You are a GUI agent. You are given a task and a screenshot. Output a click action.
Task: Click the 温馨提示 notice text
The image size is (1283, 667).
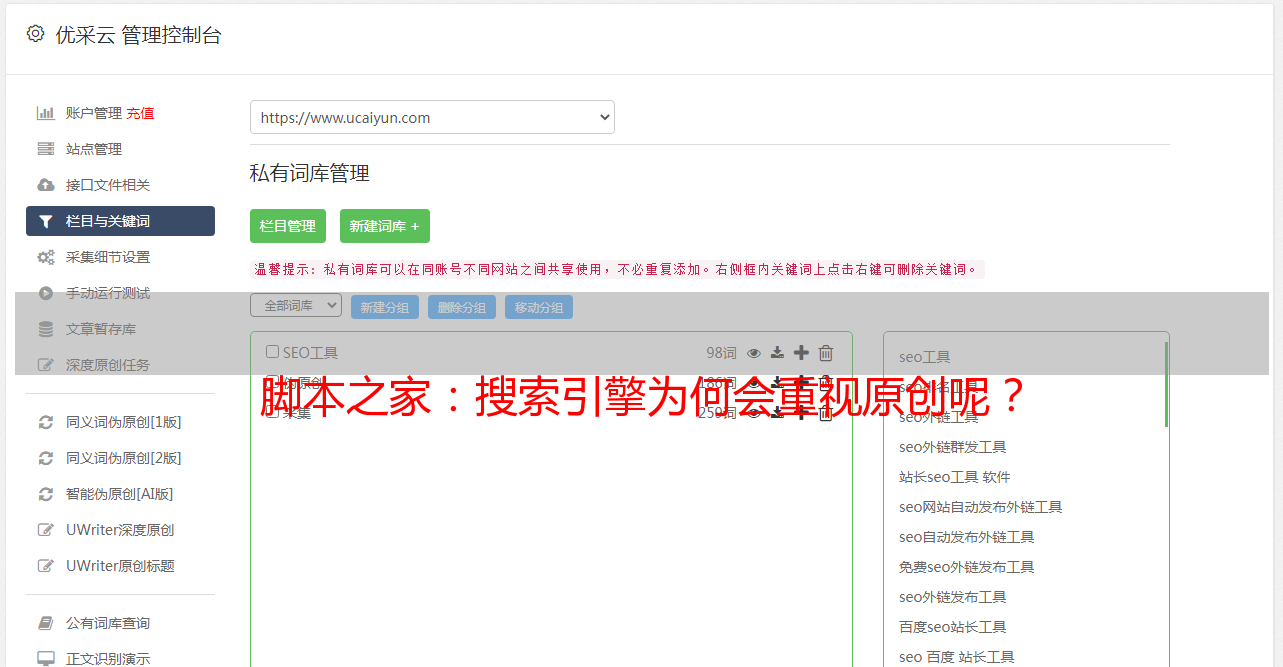tap(617, 269)
